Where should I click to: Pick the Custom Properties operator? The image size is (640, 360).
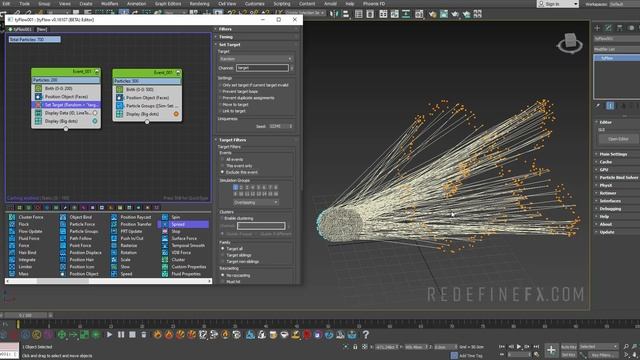189,267
